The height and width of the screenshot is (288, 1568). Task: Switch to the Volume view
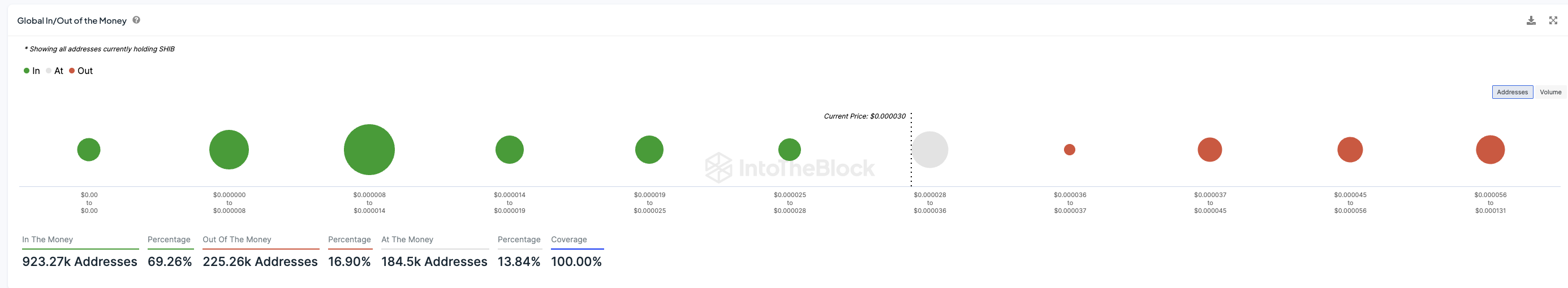[x=1550, y=93]
